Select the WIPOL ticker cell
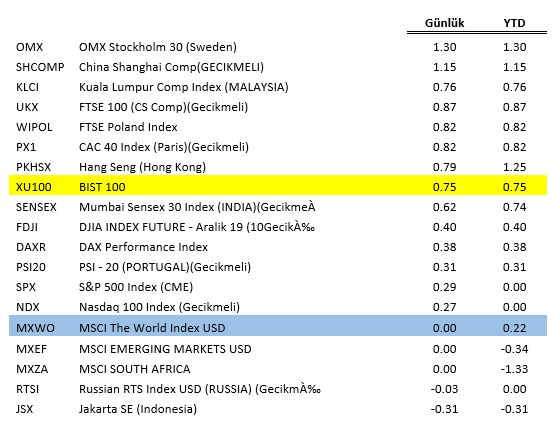 point(34,127)
